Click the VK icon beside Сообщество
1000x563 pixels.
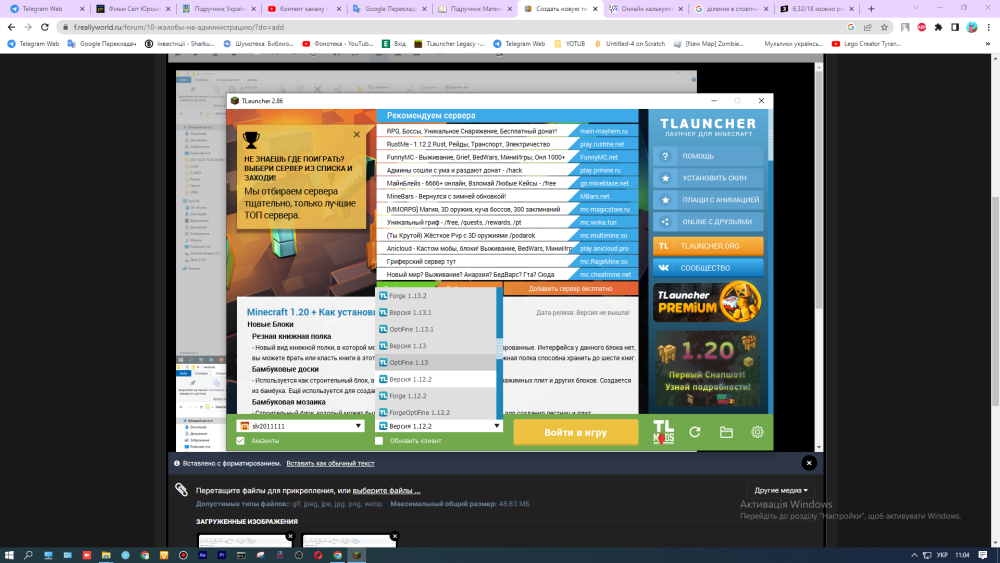[x=664, y=268]
